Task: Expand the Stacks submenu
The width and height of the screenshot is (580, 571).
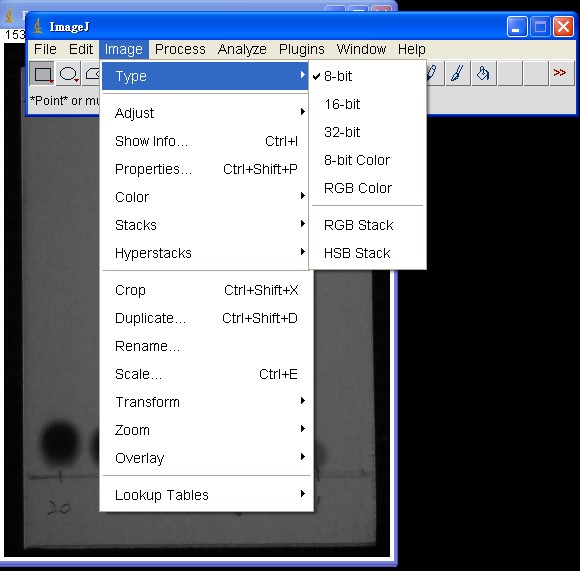Action: (x=205, y=225)
